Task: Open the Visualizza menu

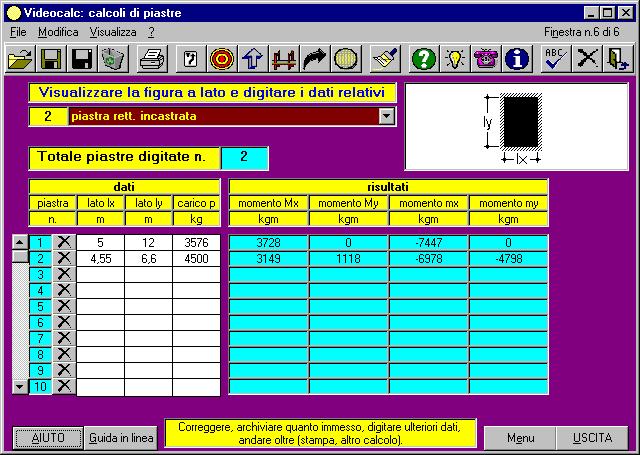Action: pyautogui.click(x=112, y=32)
